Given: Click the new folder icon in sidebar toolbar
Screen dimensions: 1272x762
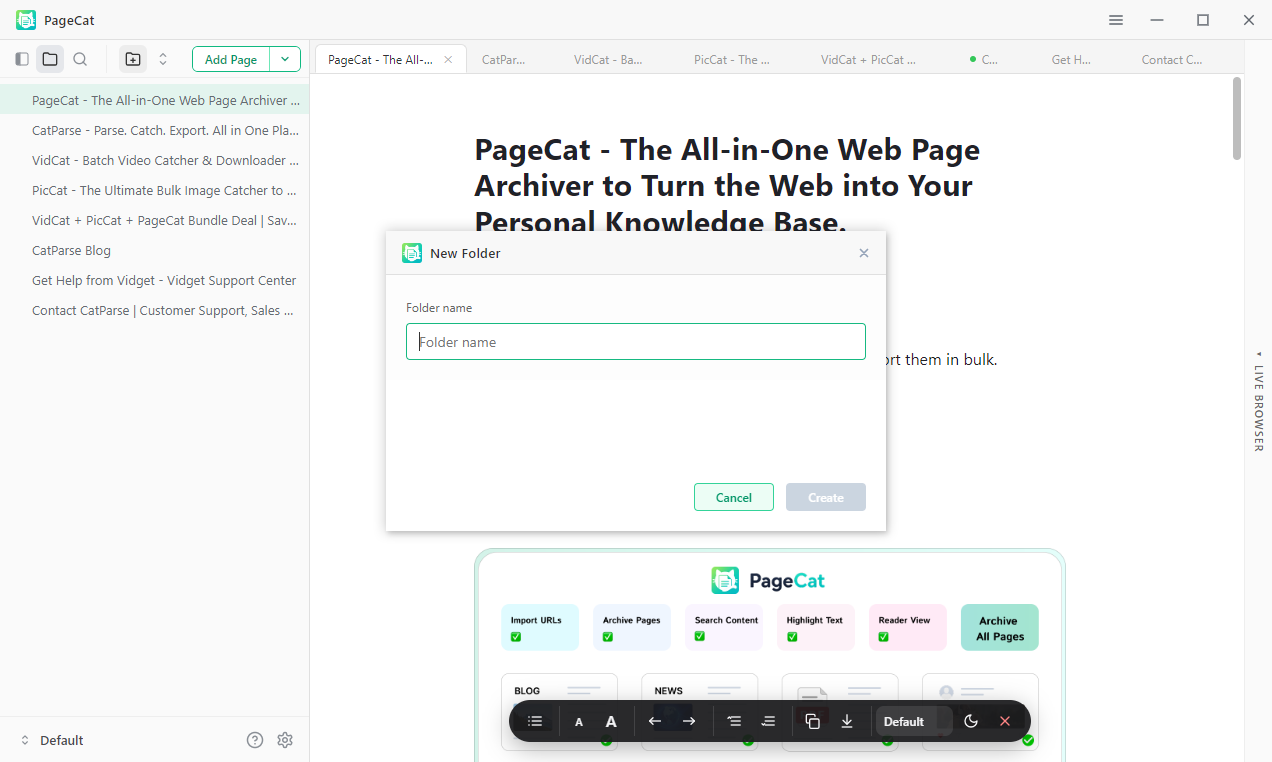Looking at the screenshot, I should [x=133, y=59].
